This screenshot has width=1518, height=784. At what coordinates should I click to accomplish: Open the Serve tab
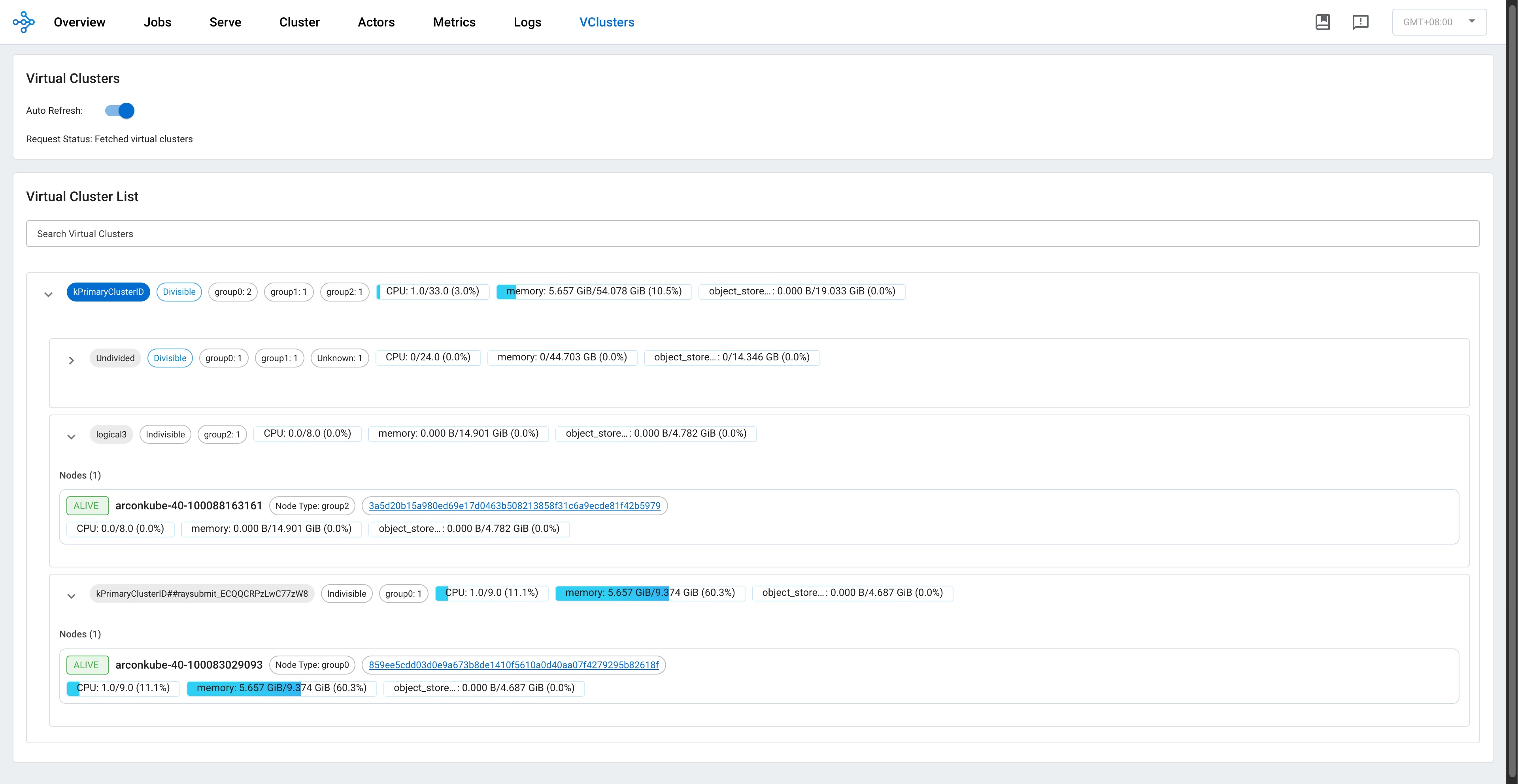click(x=225, y=22)
